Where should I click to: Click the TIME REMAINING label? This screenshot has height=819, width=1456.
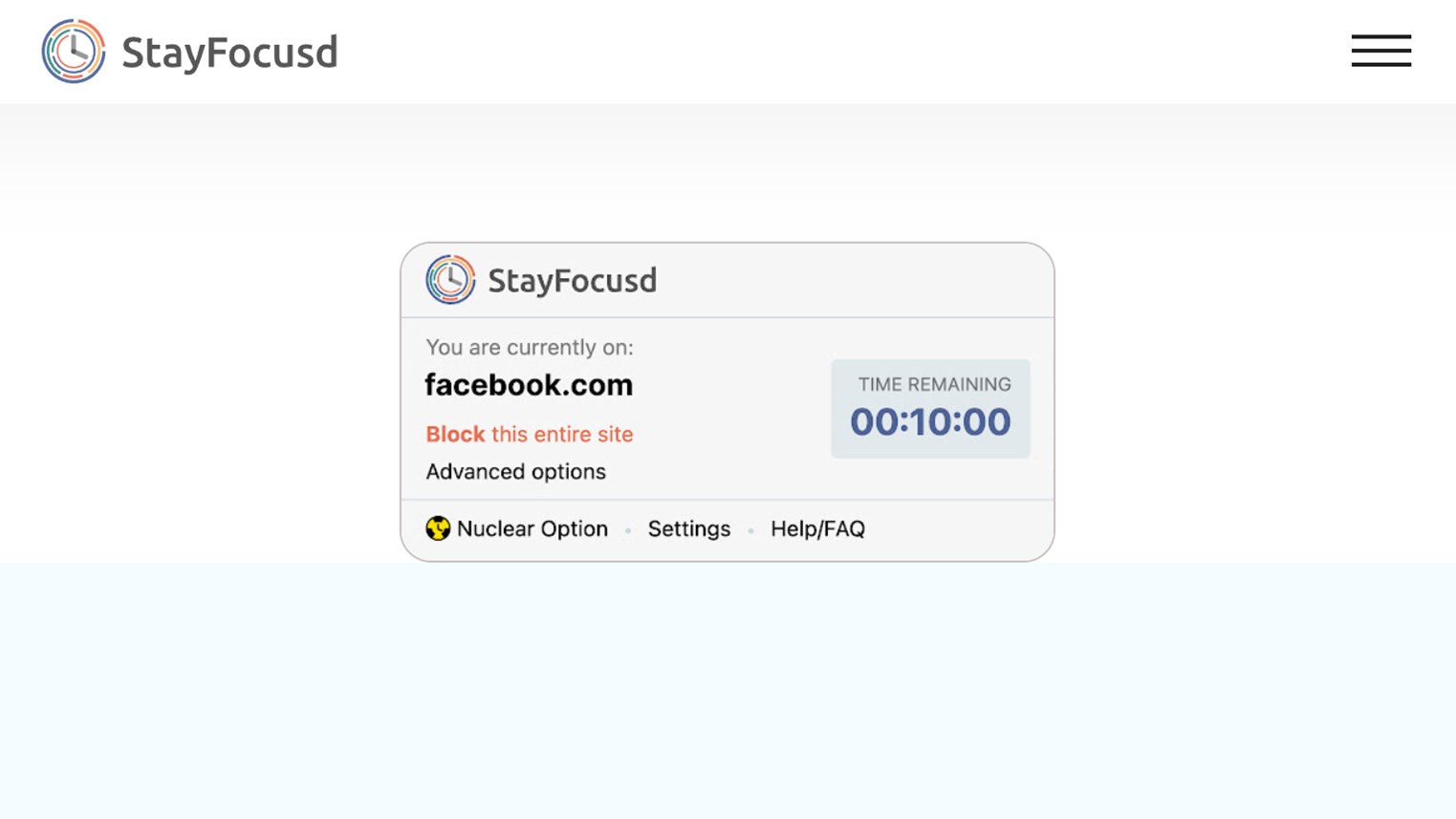tap(934, 385)
